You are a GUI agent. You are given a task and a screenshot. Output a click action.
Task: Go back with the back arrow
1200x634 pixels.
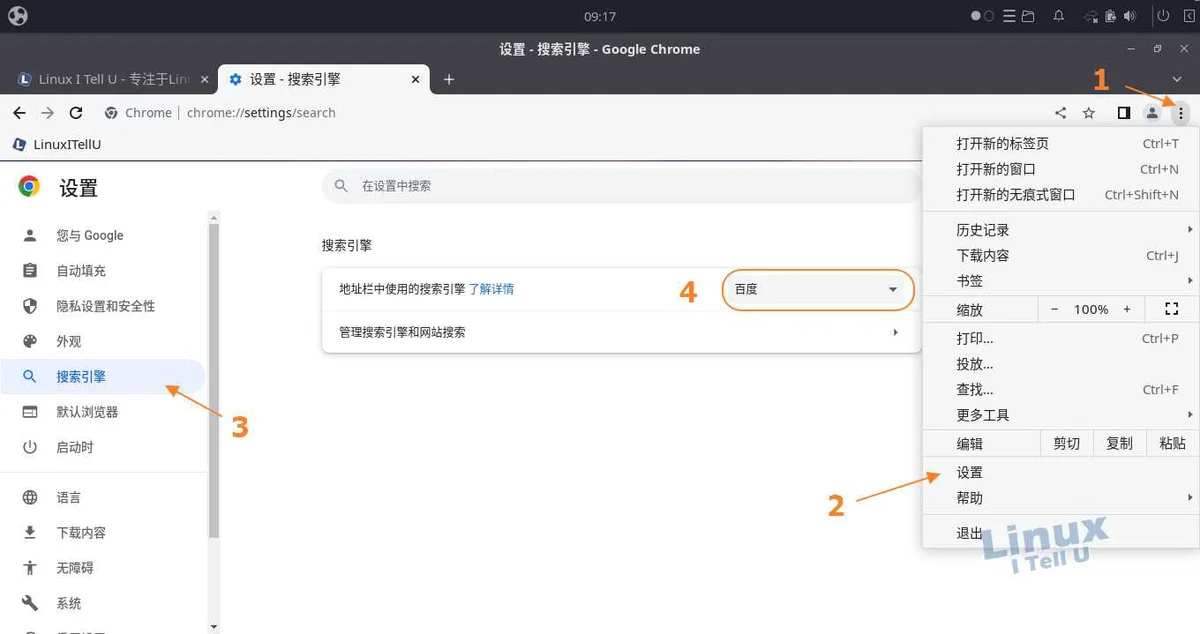point(19,113)
